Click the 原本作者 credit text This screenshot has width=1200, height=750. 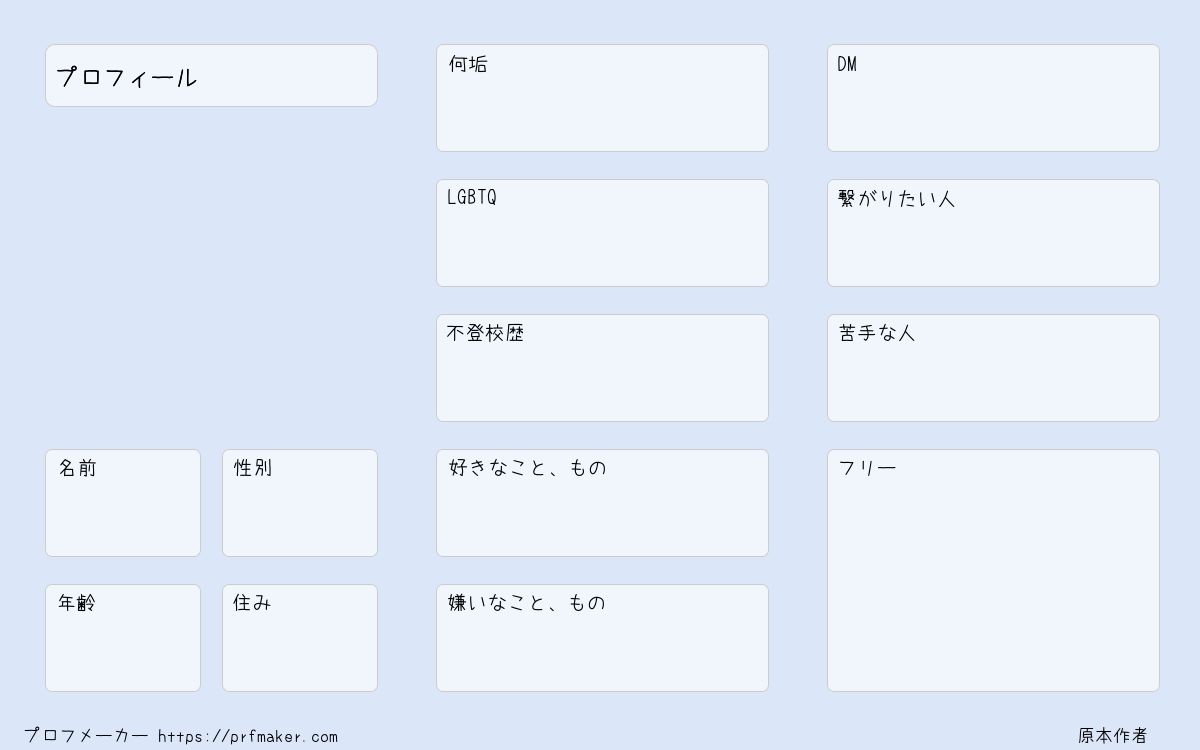[1112, 736]
